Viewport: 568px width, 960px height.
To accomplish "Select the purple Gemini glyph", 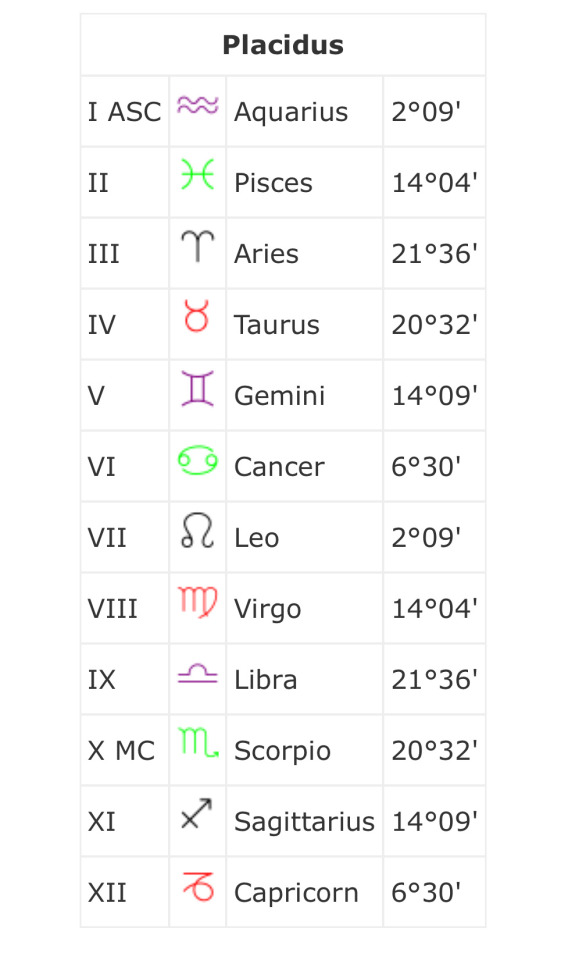I will pyautogui.click(x=197, y=388).
